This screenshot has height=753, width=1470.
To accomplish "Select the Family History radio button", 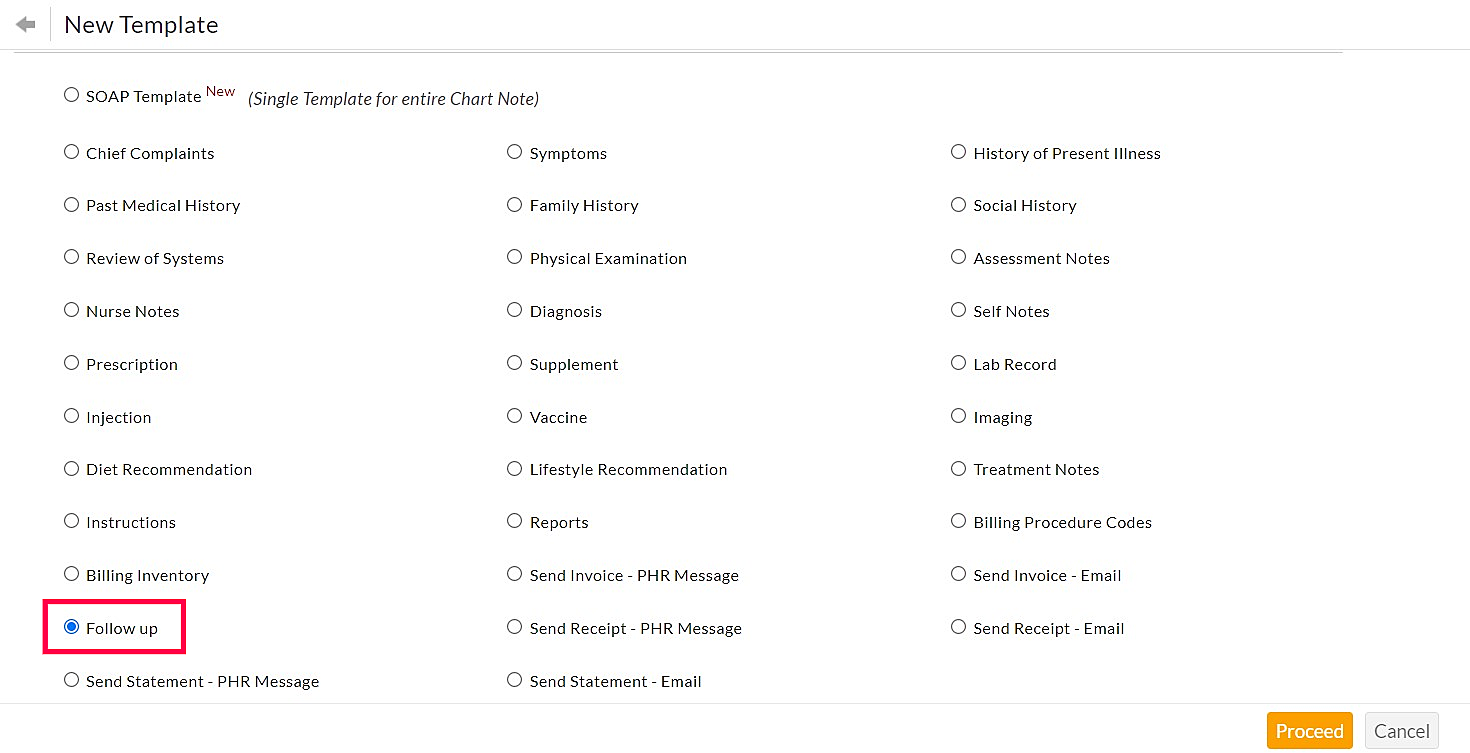I will 514,204.
